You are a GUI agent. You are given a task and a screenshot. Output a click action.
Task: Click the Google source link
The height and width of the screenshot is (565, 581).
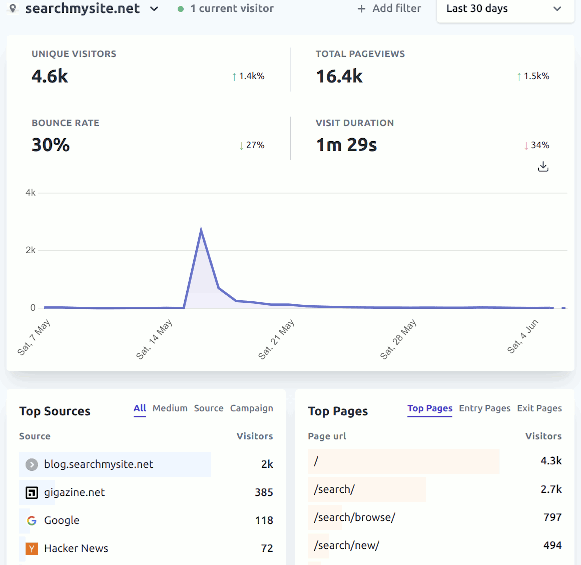pyautogui.click(x=62, y=520)
